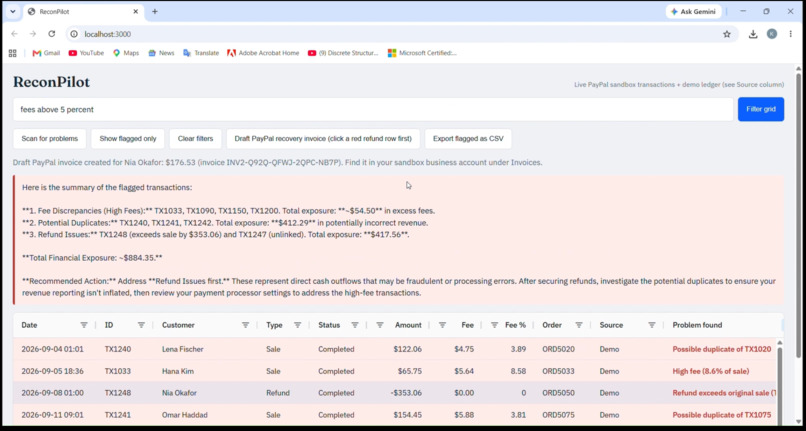Select the TX1241 Omar Haddad row

coord(396,415)
